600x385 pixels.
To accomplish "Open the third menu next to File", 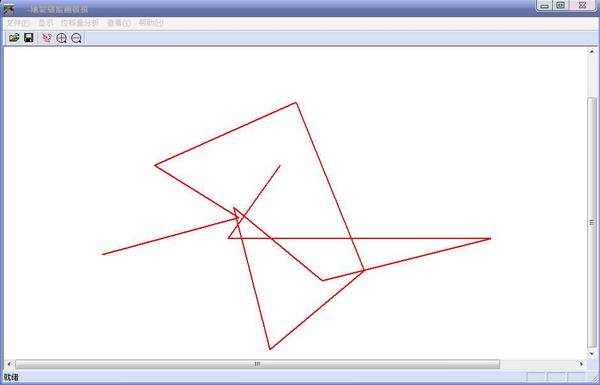I will [x=80, y=23].
